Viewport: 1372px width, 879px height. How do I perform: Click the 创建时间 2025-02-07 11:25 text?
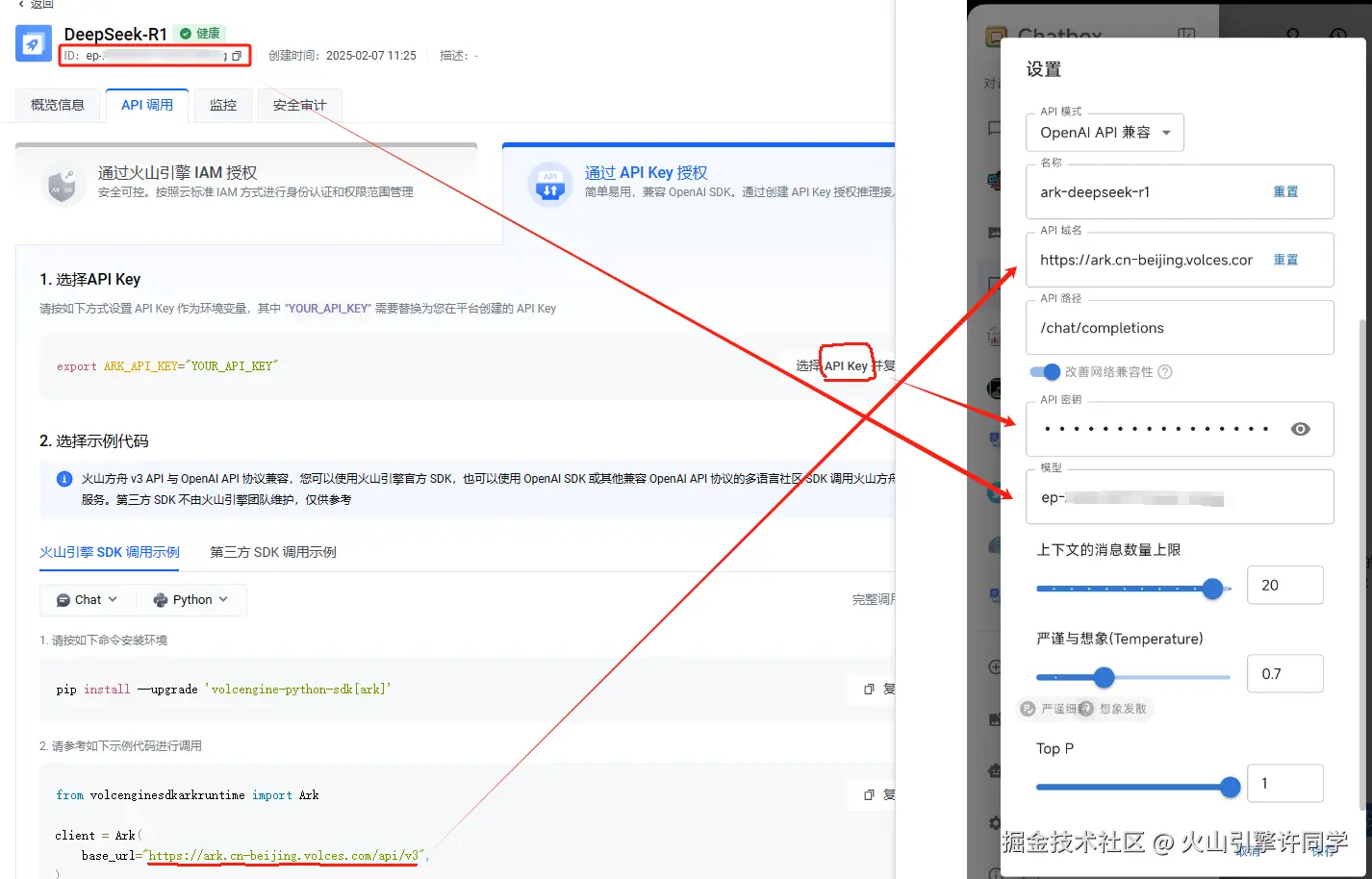click(343, 56)
